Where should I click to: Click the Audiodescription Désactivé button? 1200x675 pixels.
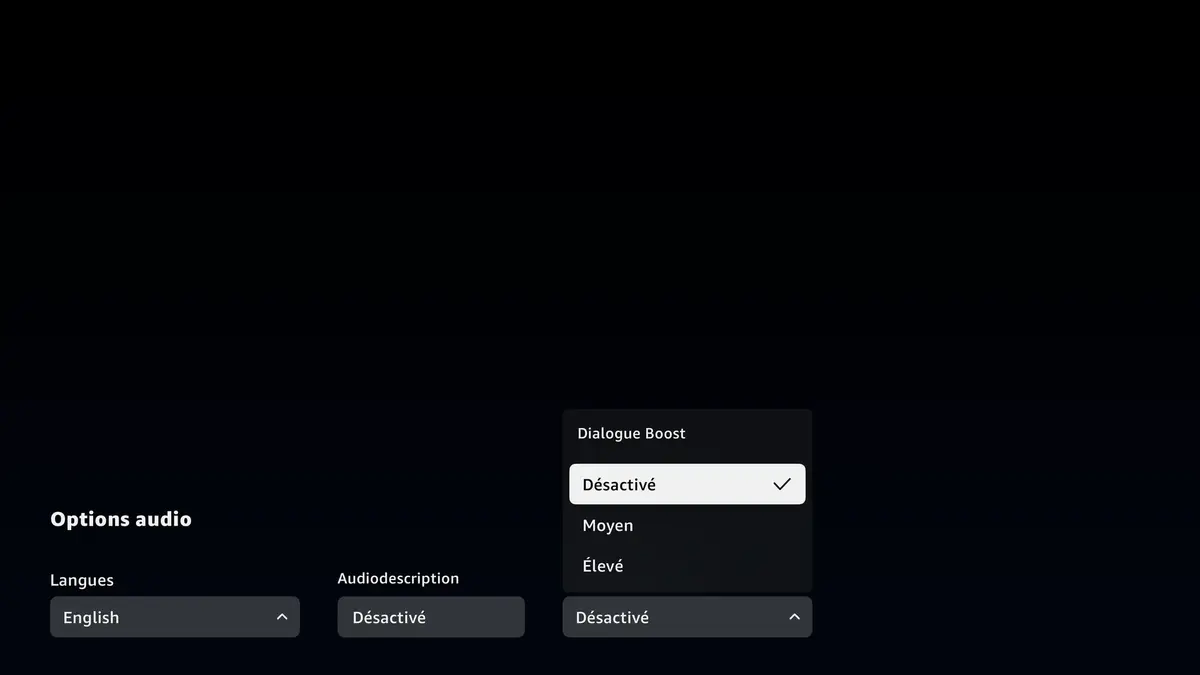[x=430, y=617]
